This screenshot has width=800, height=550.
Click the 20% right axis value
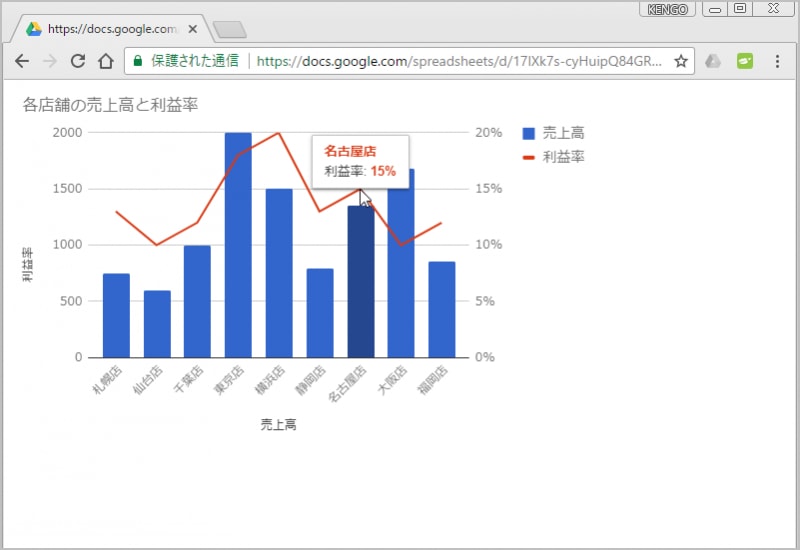pyautogui.click(x=489, y=133)
